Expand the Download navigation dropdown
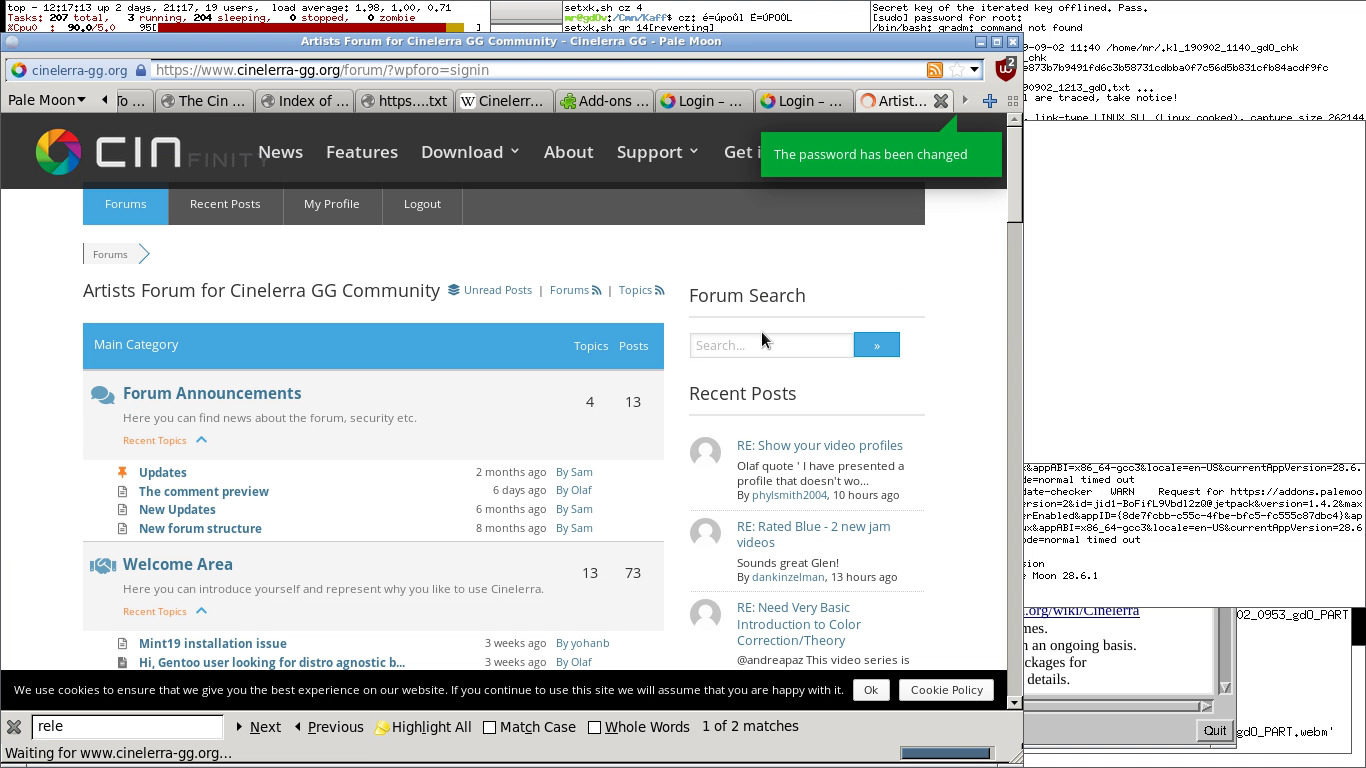Image resolution: width=1366 pixels, height=768 pixels. pyautogui.click(x=470, y=152)
